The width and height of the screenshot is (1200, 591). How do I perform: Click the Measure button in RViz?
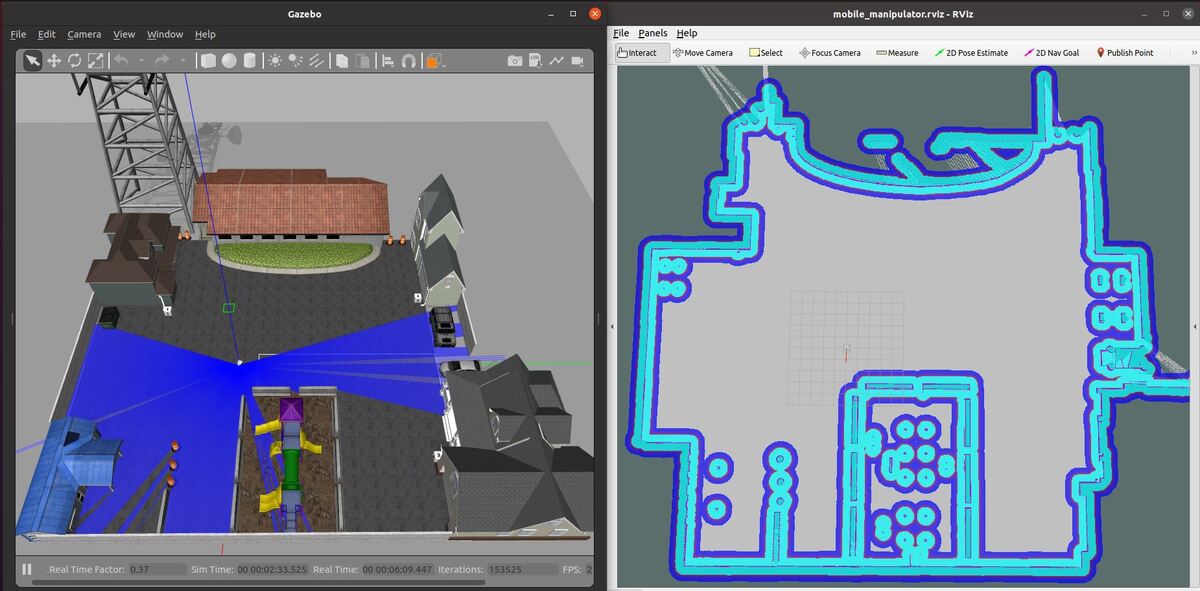point(895,52)
